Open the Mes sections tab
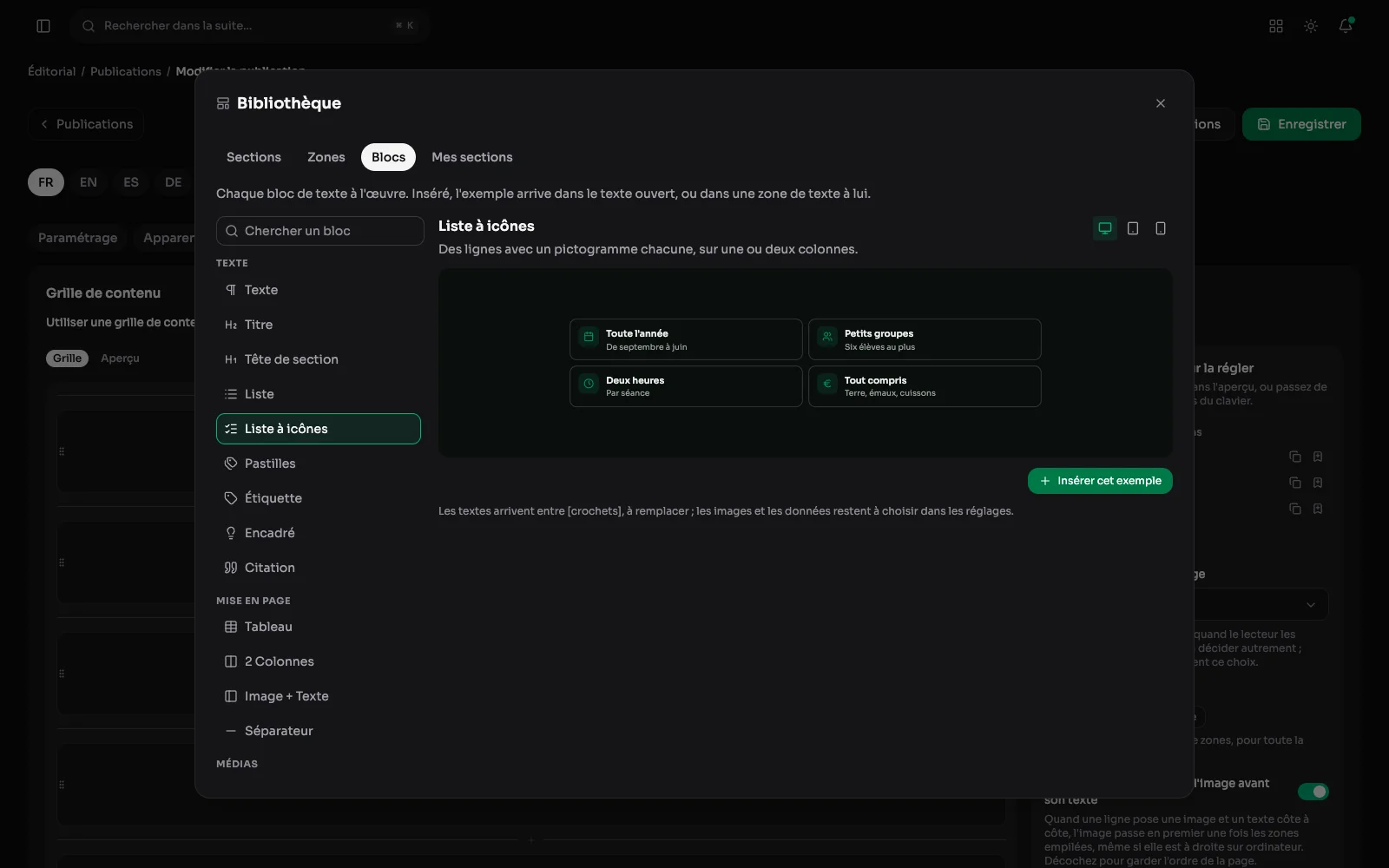 click(472, 157)
